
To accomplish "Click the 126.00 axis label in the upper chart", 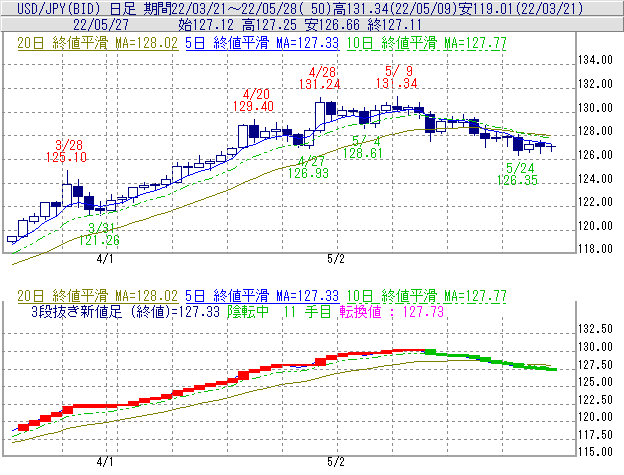I will tap(595, 155).
